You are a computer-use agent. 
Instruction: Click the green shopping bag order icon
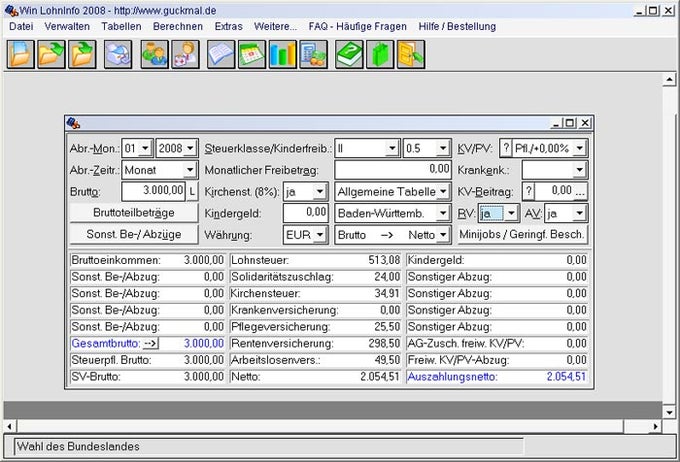380,54
